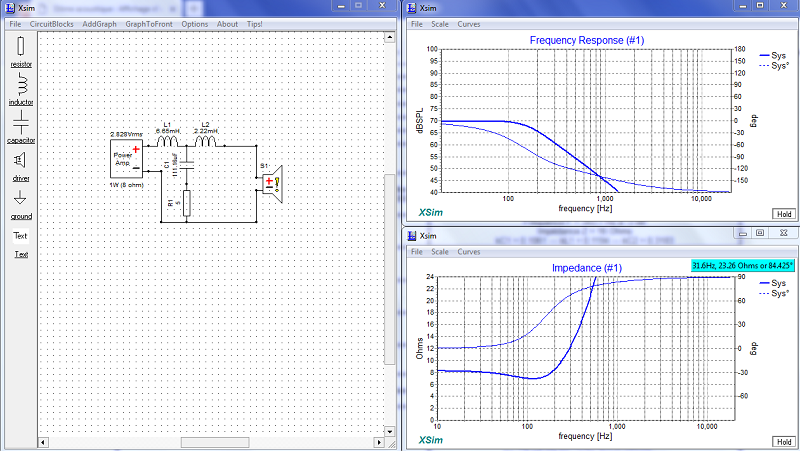Minimize the Frequency Response window
Screen dimensions: 800x451
pos(743,5)
